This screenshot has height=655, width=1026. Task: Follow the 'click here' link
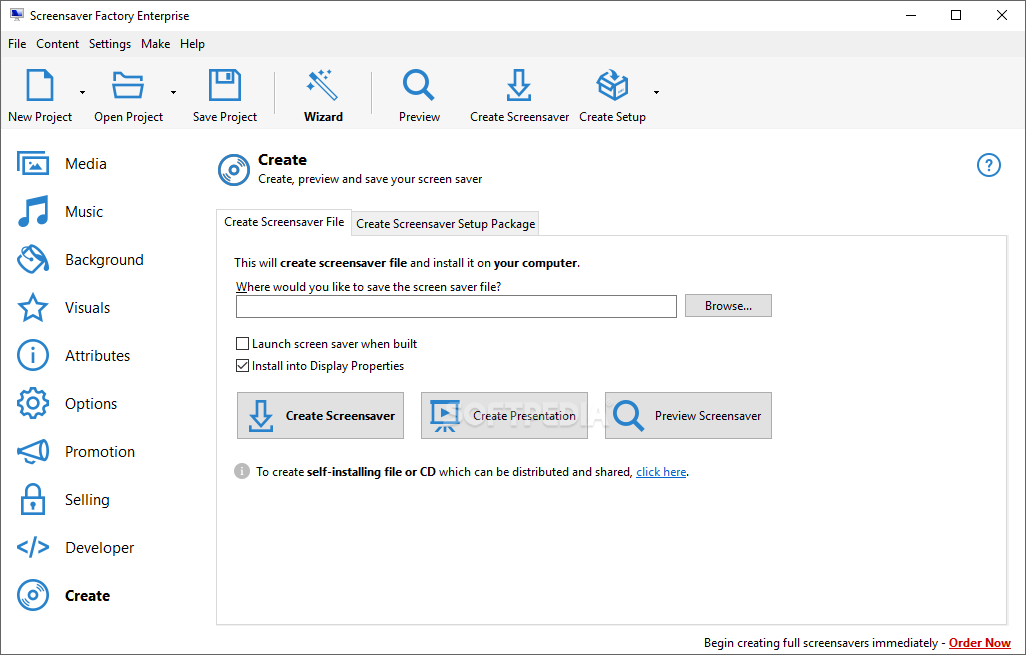(661, 472)
